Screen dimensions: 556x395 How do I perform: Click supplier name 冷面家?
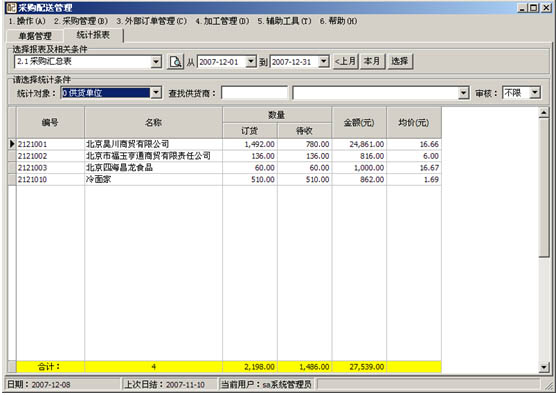tap(99, 179)
